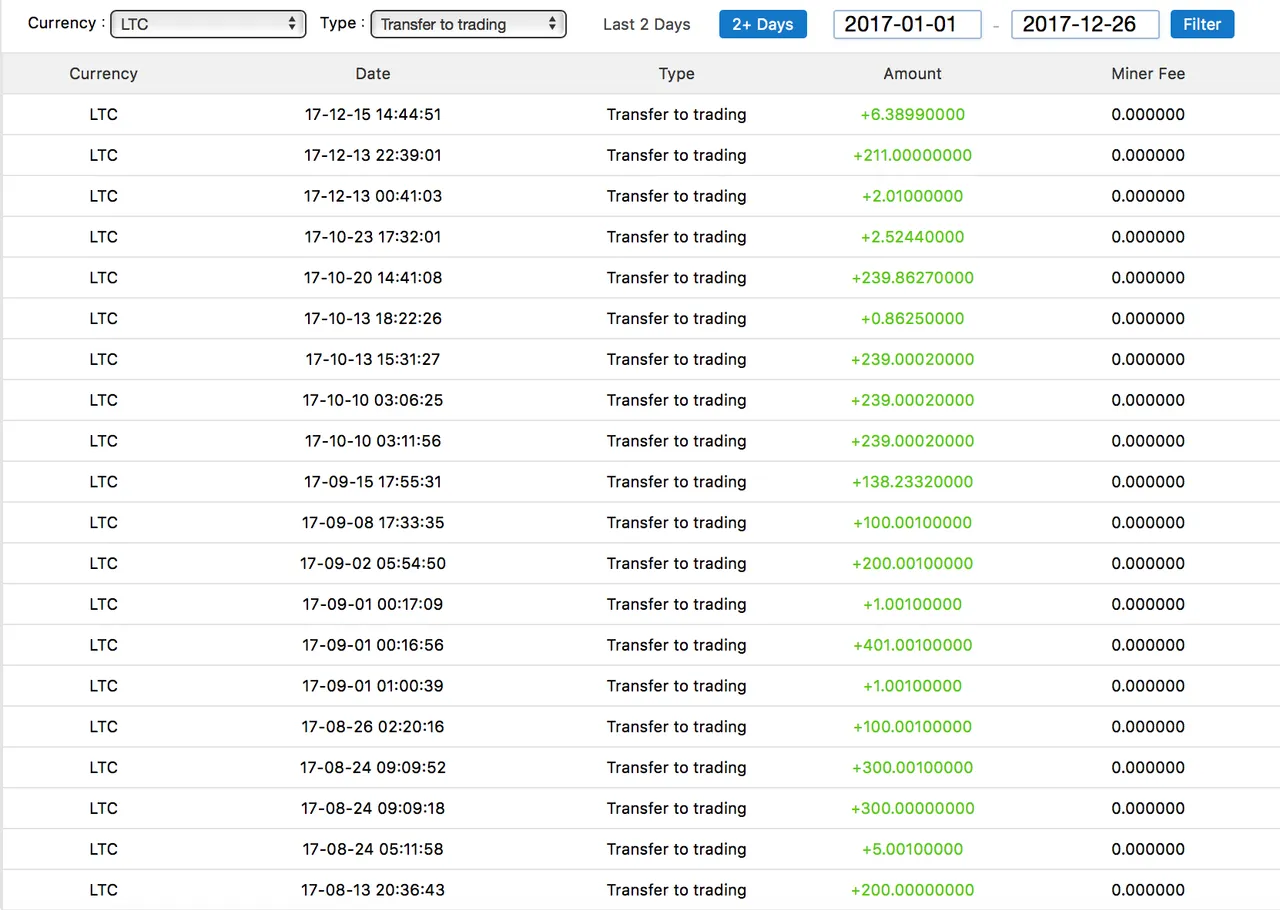Select the Last 2 Days filter
The height and width of the screenshot is (910, 1280).
(x=647, y=24)
